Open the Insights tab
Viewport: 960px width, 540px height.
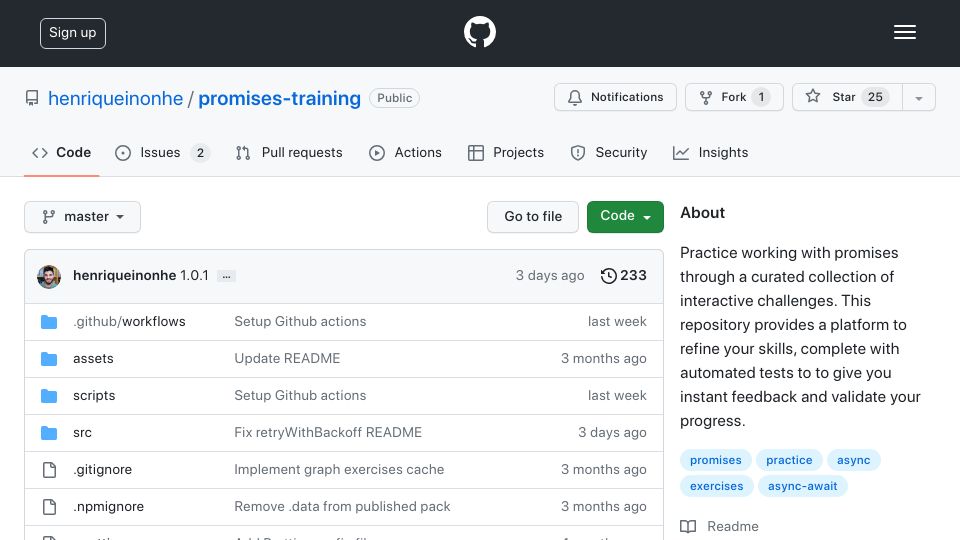coord(710,152)
